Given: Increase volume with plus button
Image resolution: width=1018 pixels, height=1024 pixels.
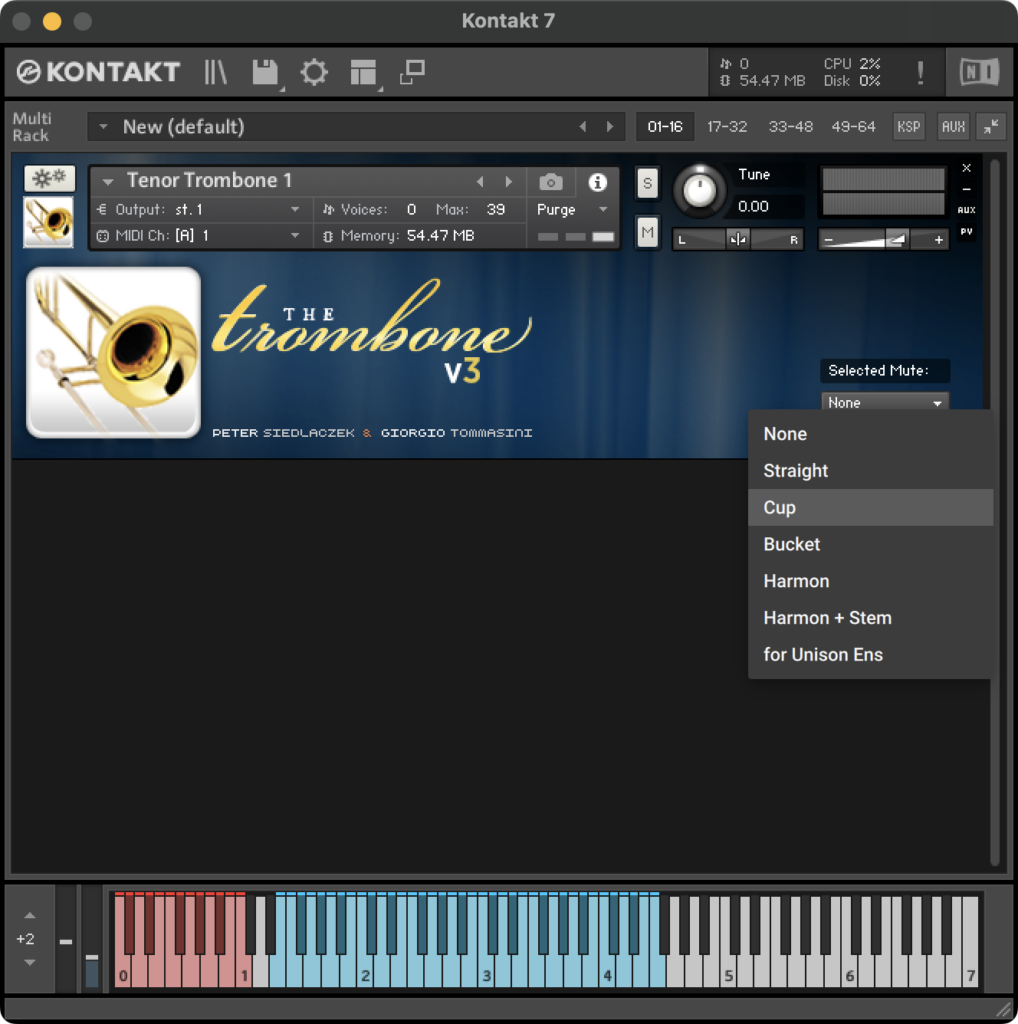Looking at the screenshot, I should click(938, 240).
